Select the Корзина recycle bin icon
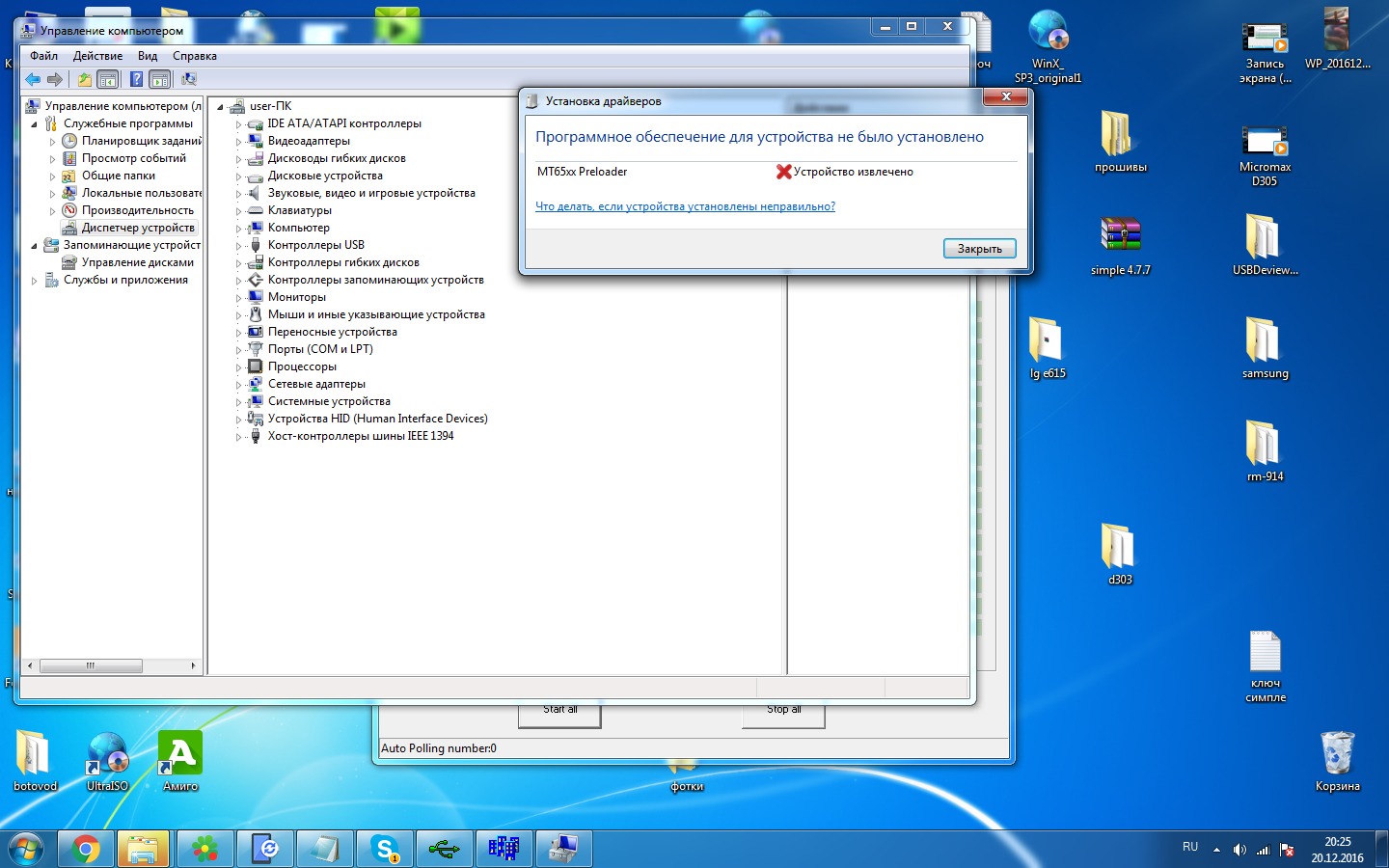The height and width of the screenshot is (868, 1389). (x=1337, y=753)
